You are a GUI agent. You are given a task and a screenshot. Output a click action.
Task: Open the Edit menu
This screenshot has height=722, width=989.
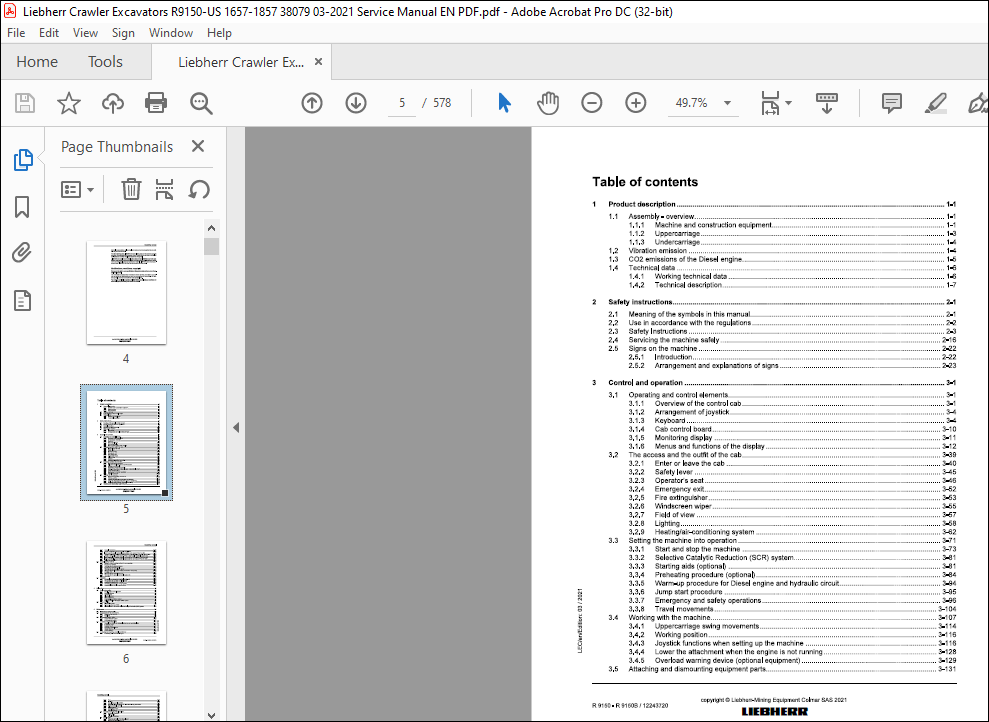[x=49, y=33]
